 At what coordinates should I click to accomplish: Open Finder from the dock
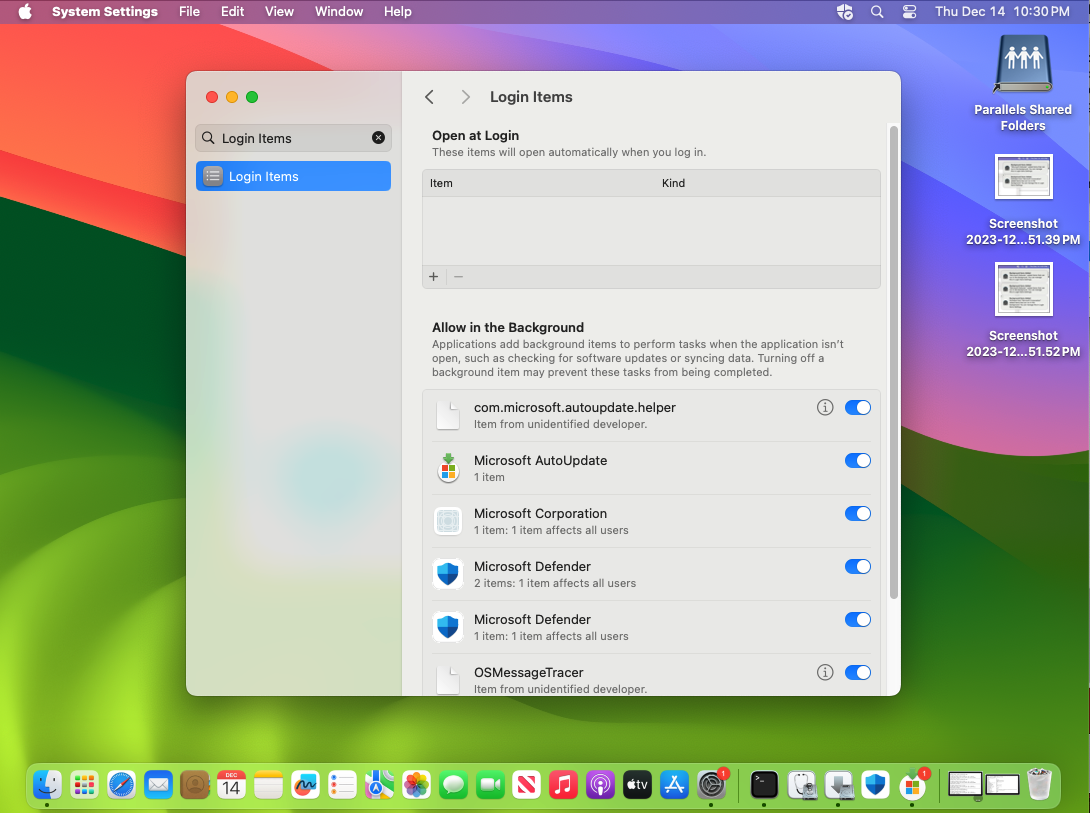pos(47,785)
